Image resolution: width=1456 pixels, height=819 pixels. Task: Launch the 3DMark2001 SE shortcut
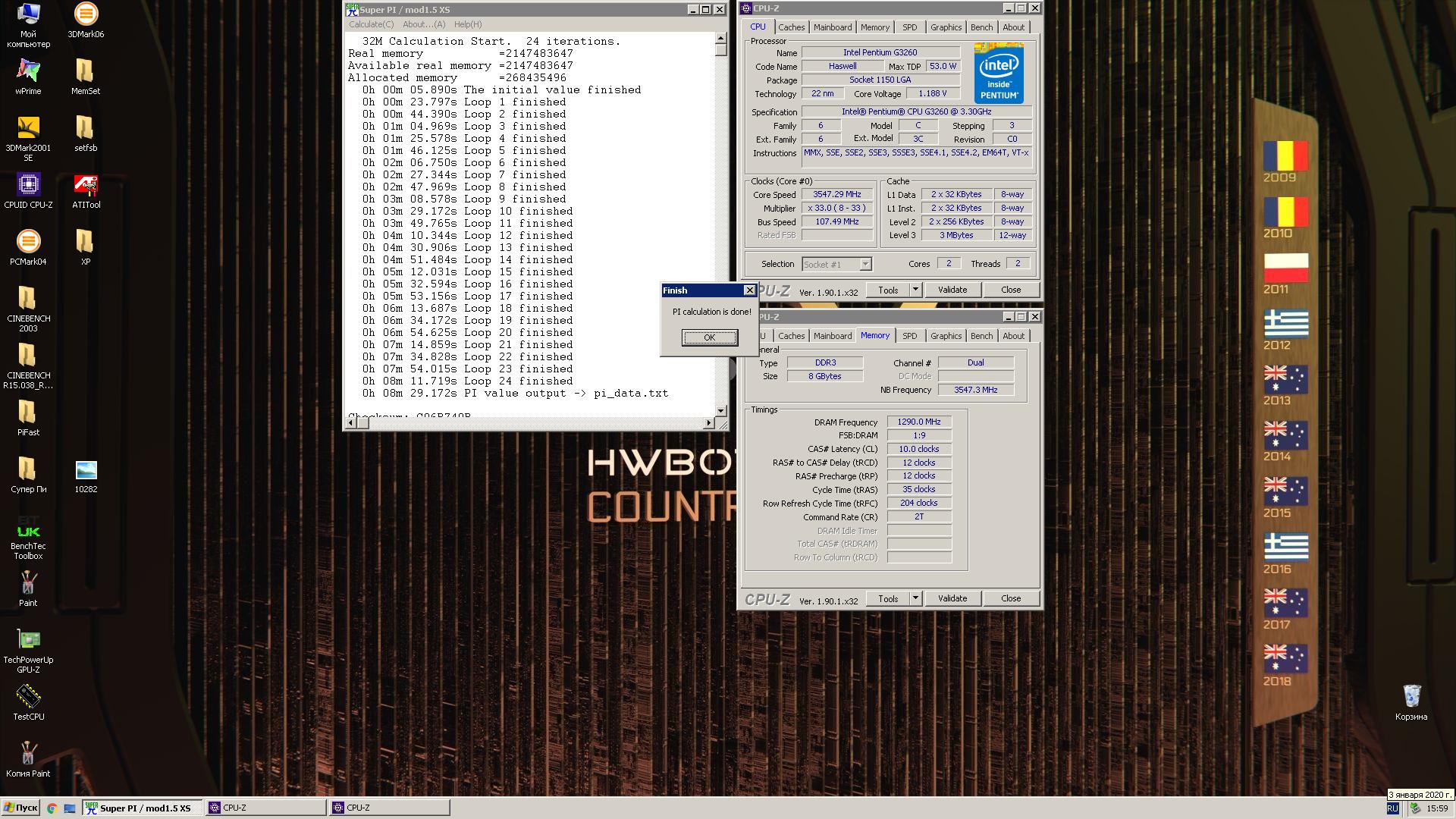[28, 138]
